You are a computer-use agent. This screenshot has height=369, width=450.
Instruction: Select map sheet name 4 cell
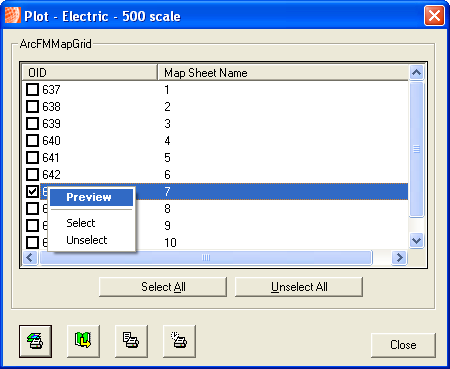167,141
